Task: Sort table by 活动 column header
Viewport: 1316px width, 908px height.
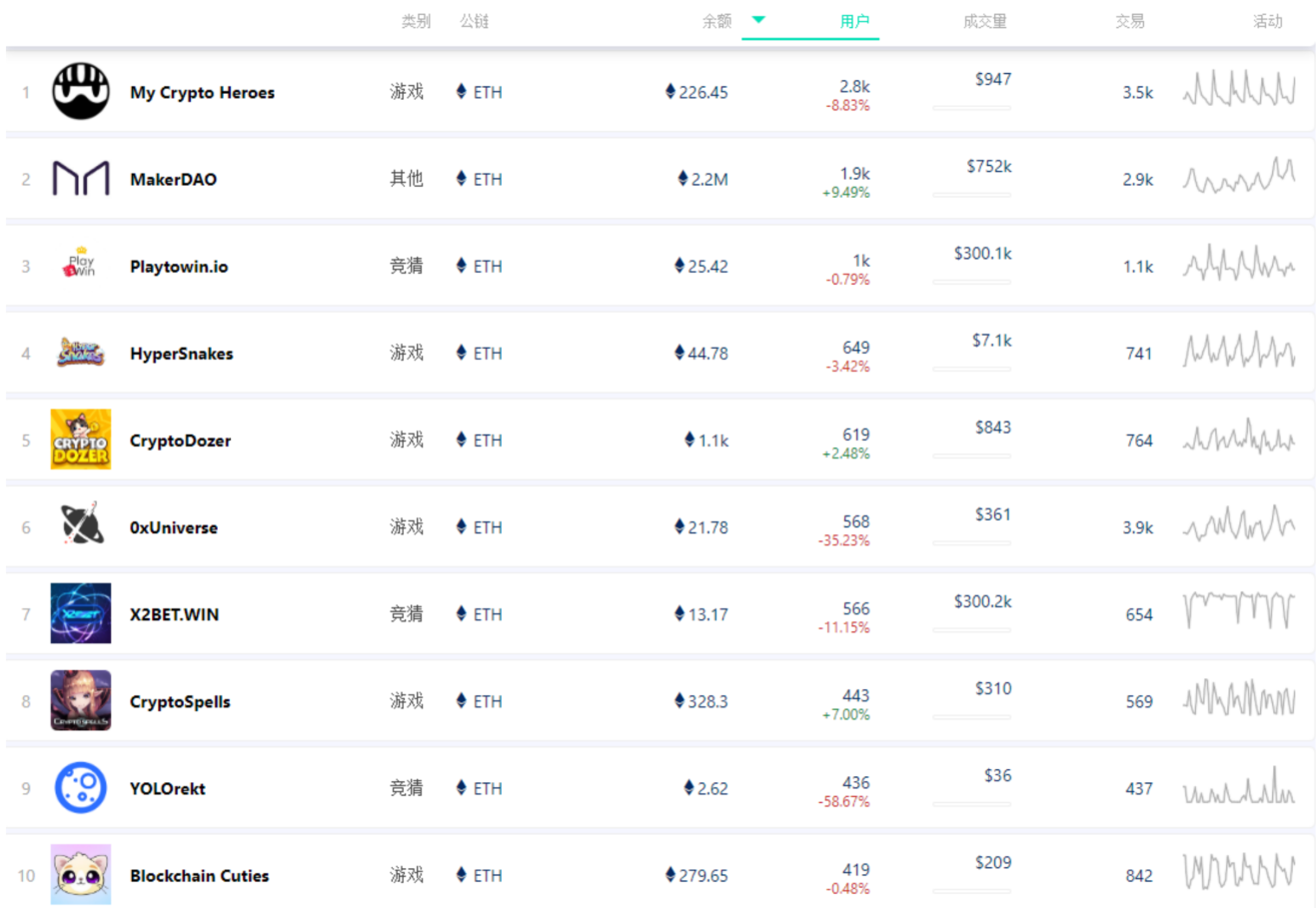Action: coord(1267,21)
